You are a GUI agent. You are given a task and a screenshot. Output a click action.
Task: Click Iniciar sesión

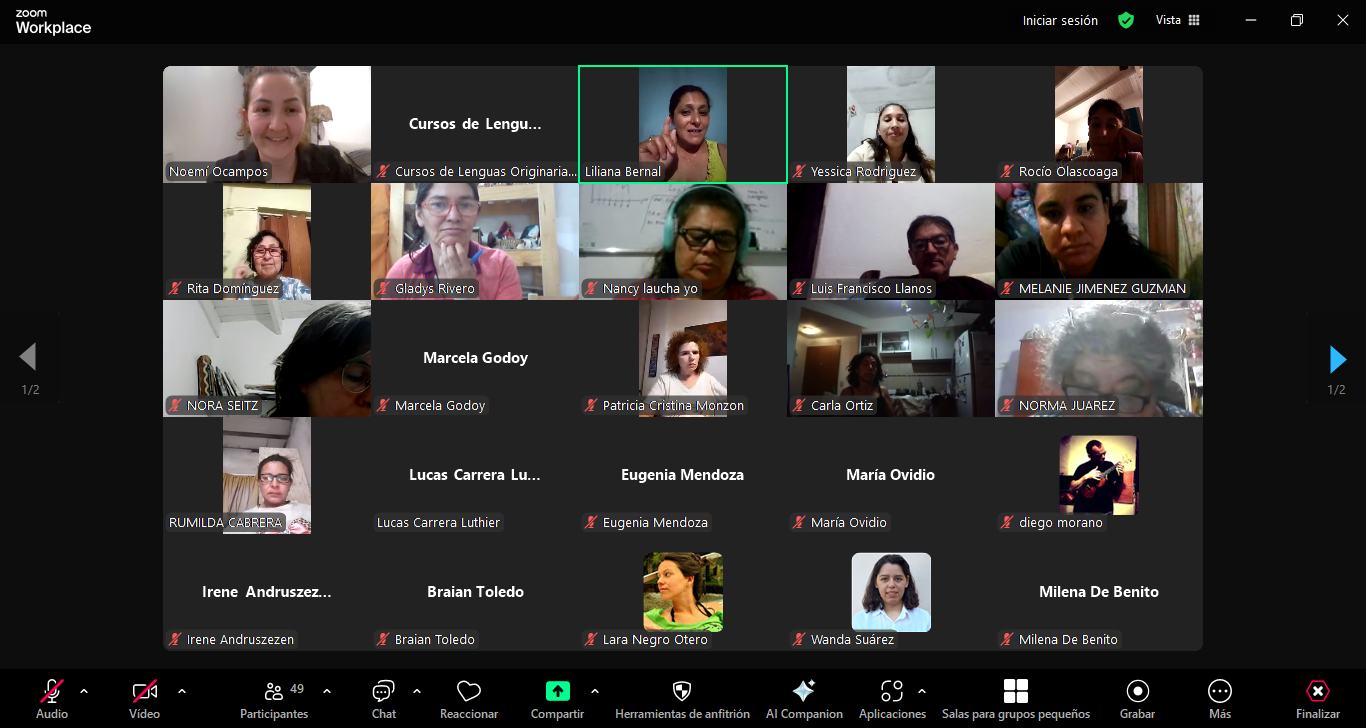pyautogui.click(x=1060, y=20)
